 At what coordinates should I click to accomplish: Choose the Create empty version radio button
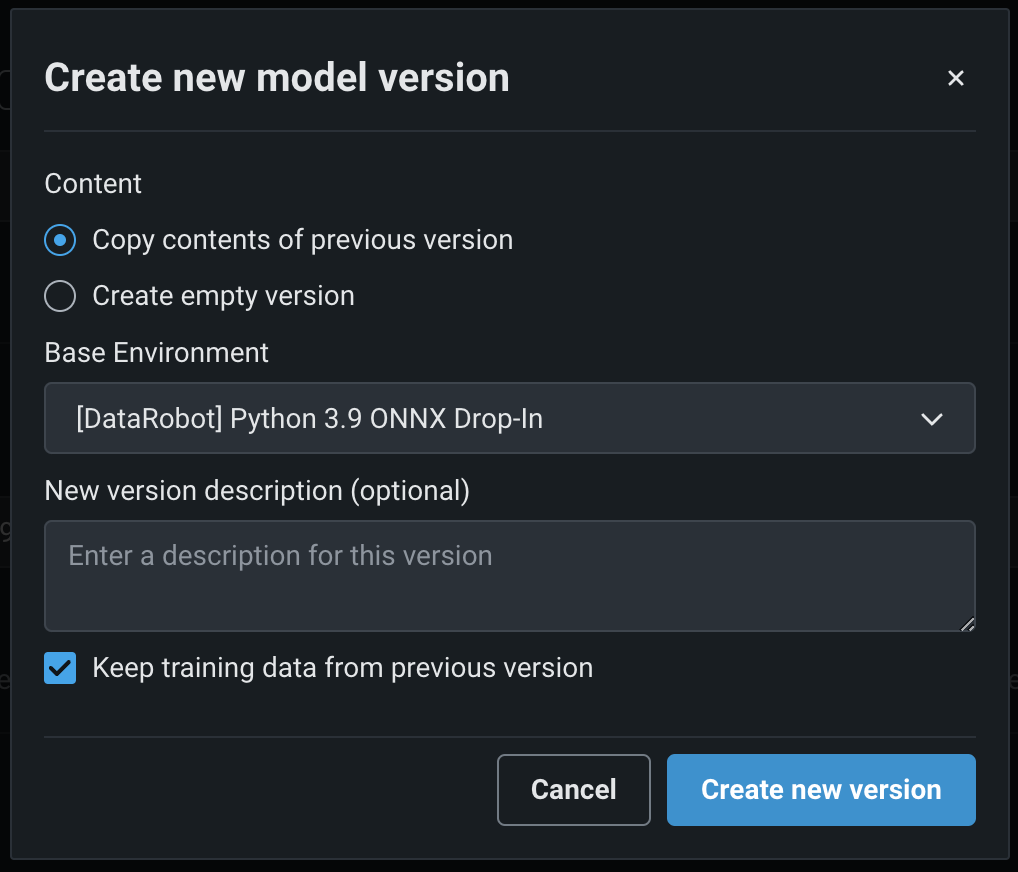[61, 296]
